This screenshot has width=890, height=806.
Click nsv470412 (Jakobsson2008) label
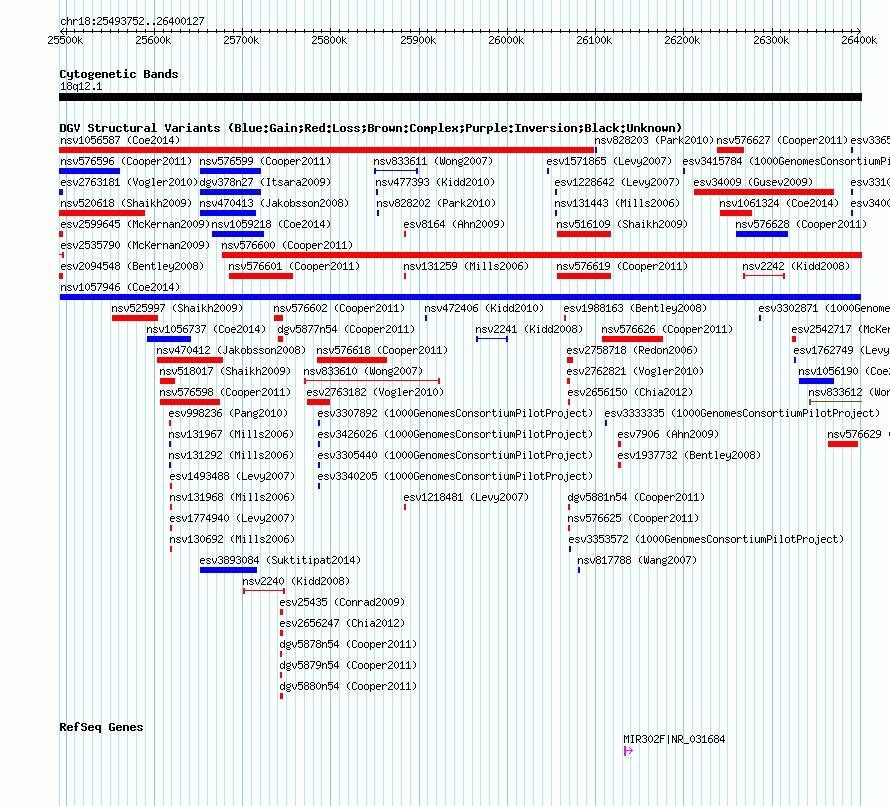pos(231,350)
